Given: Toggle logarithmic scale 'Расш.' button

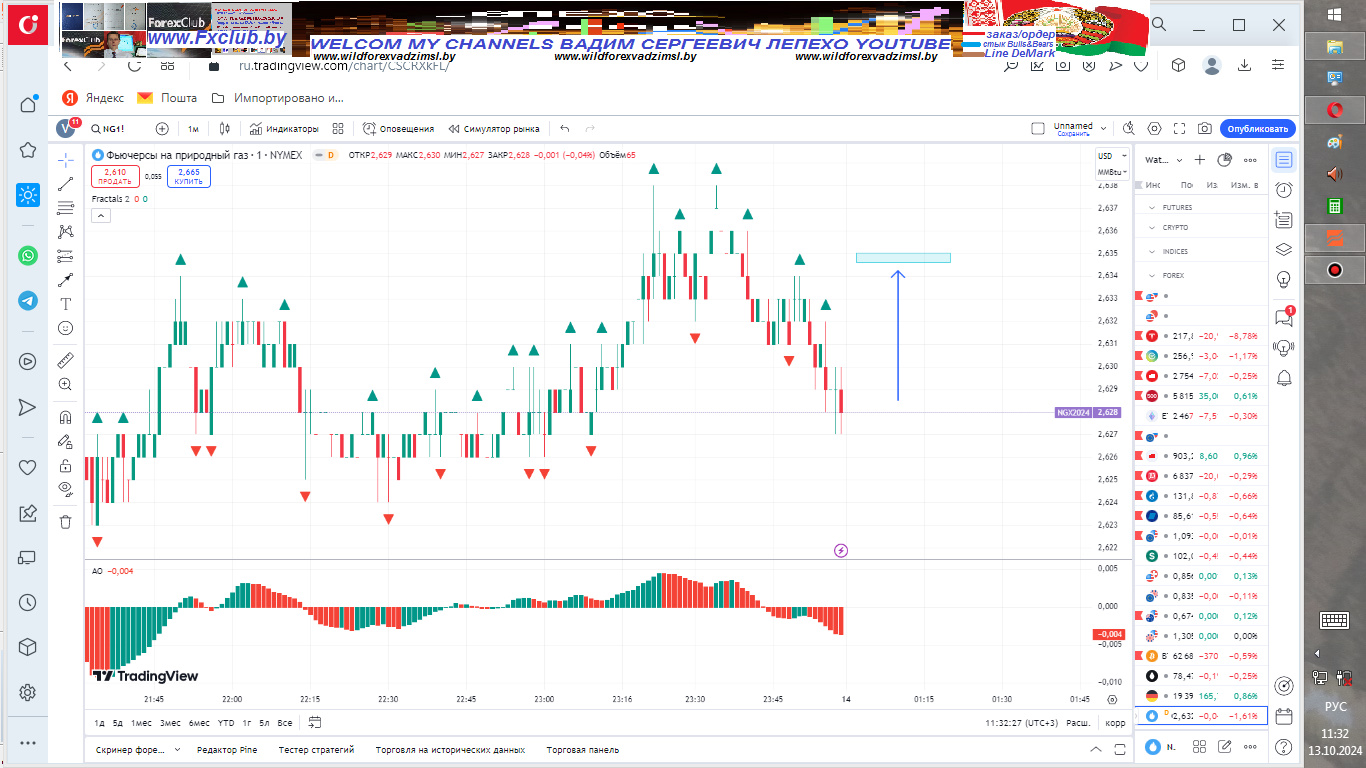Looking at the screenshot, I should pyautogui.click(x=1078, y=723).
